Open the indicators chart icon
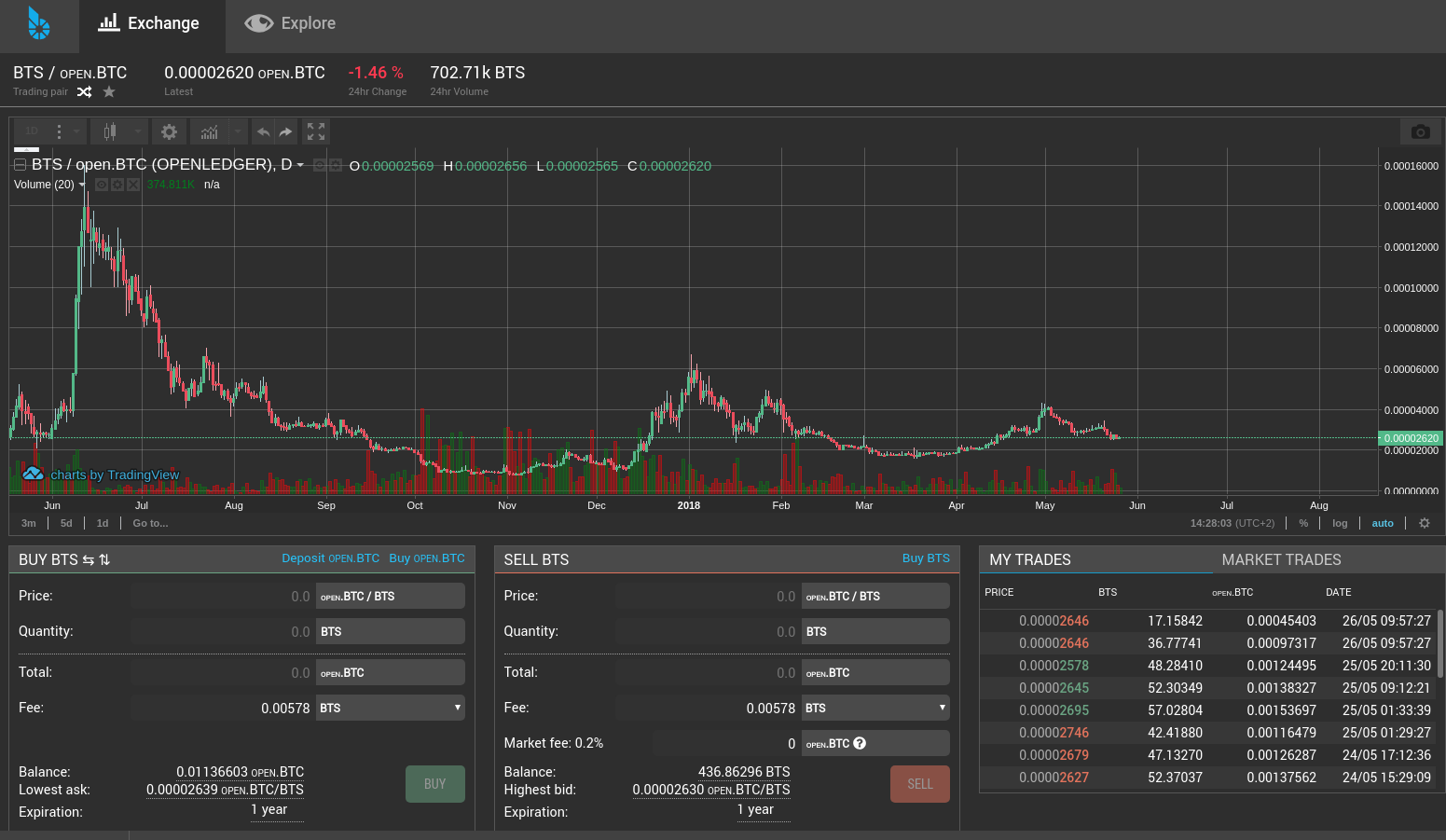This screenshot has height=840, width=1446. tap(209, 131)
